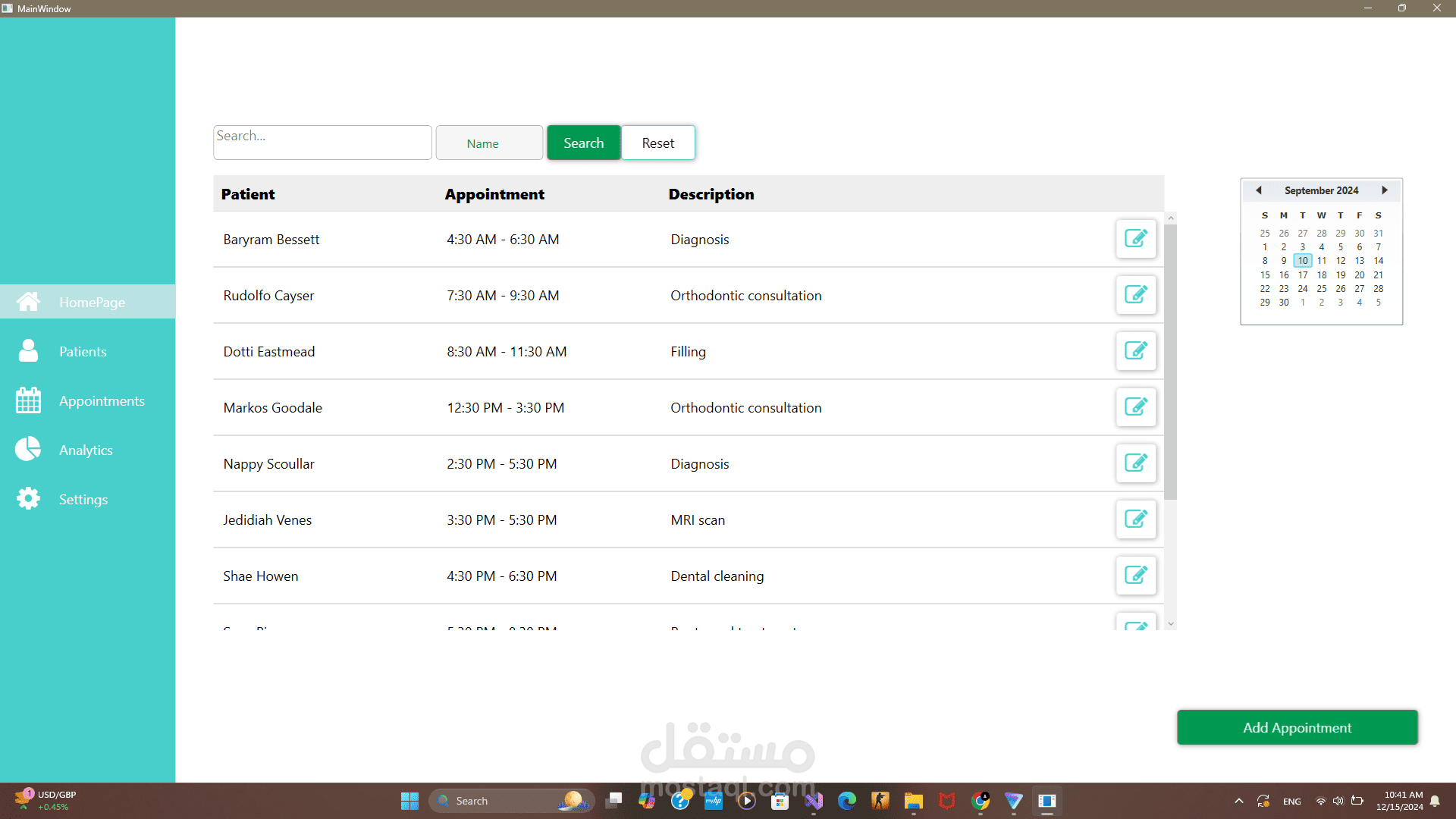Click the Reset button
The image size is (1456, 819).
pyautogui.click(x=657, y=143)
